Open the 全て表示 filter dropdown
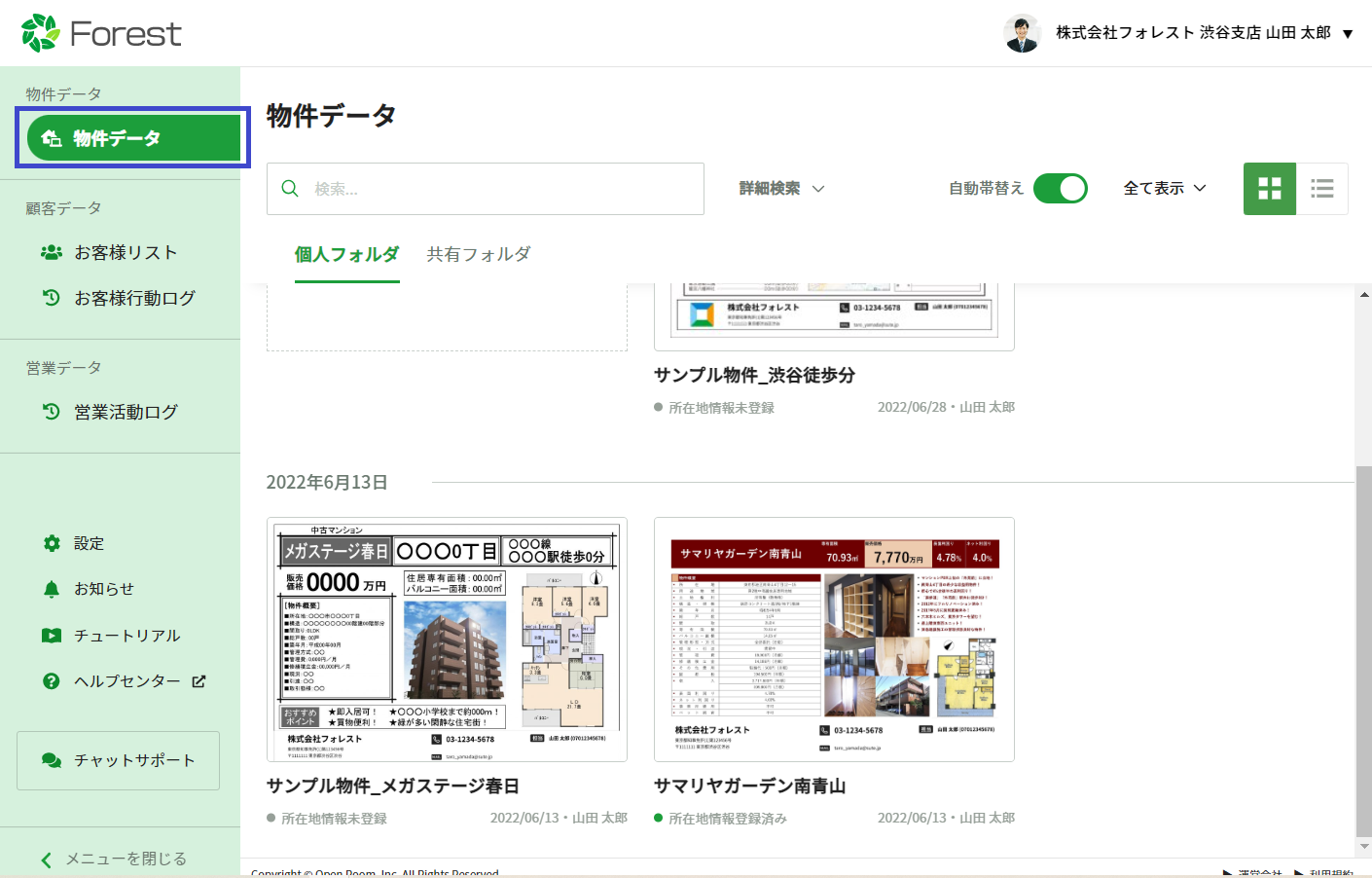The height and width of the screenshot is (878, 1372). 1164,189
